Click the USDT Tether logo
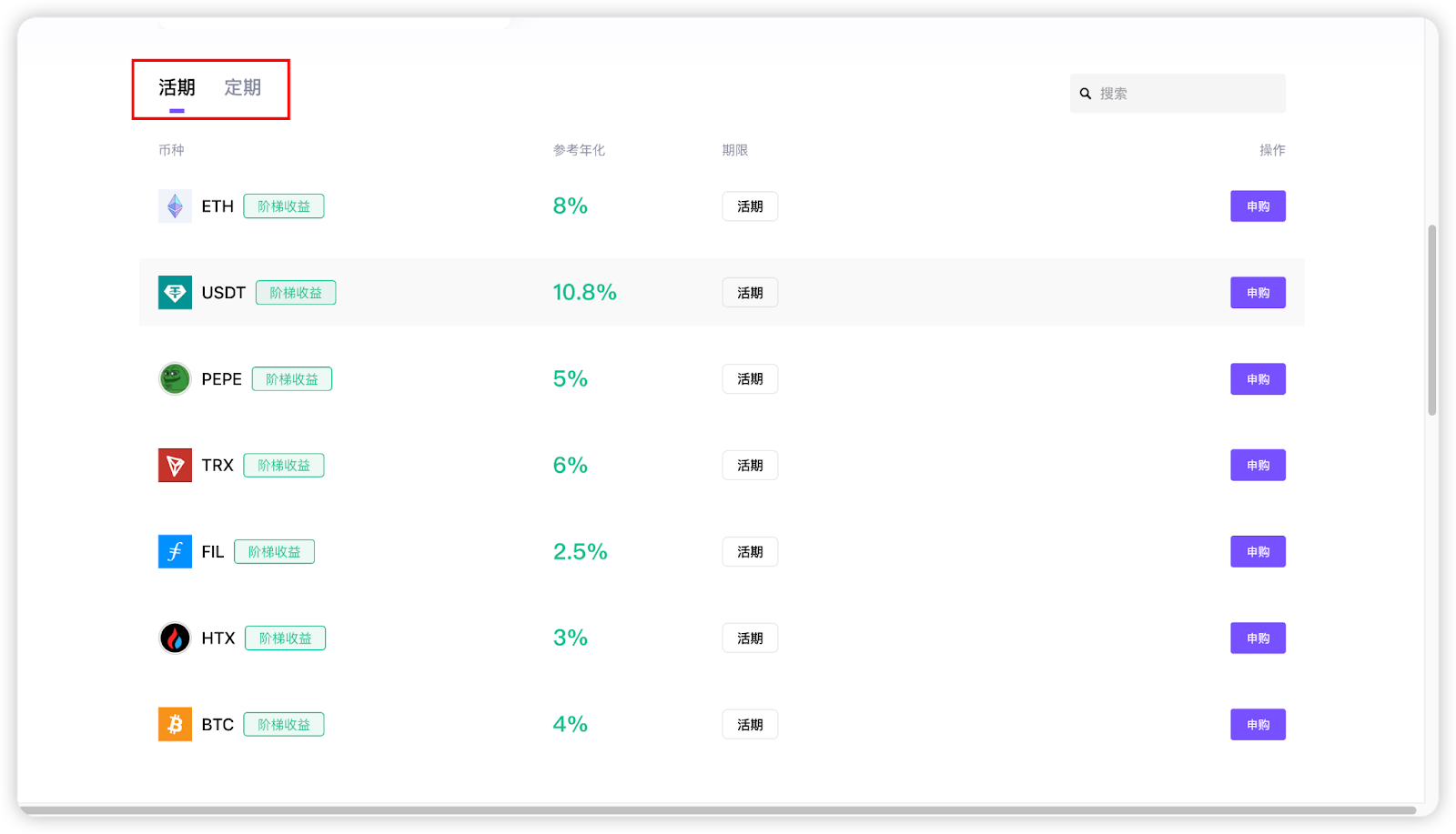This screenshot has width=1456, height=834. click(175, 293)
